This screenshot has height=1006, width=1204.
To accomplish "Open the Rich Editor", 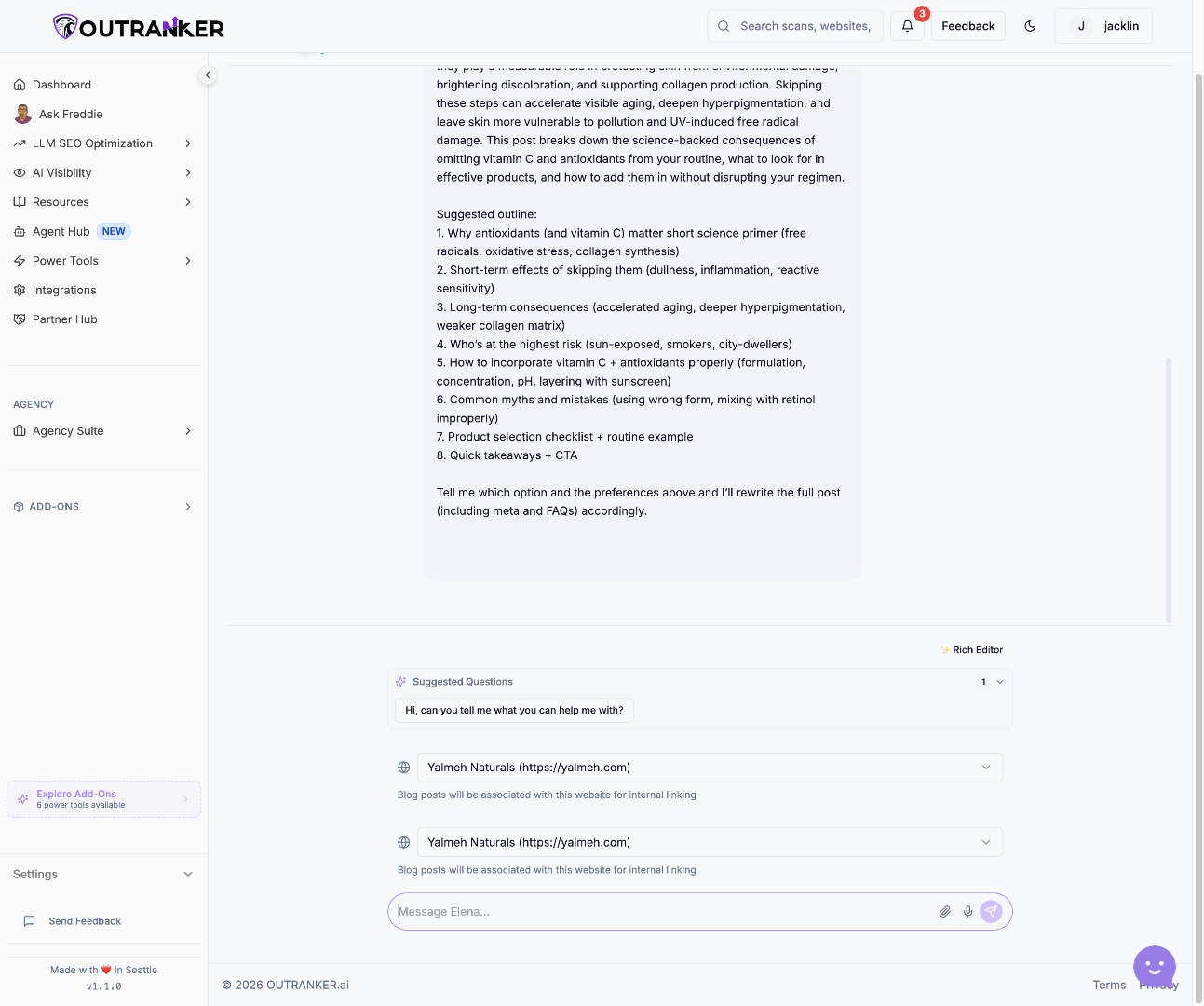I will pos(972,650).
